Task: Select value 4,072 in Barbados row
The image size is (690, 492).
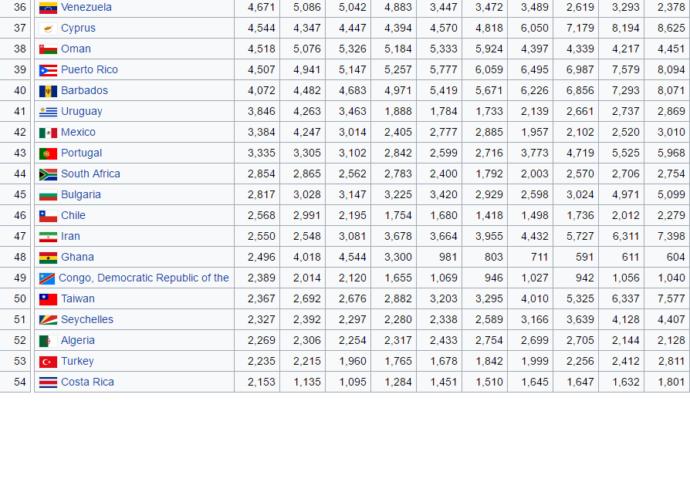Action: [x=261, y=90]
